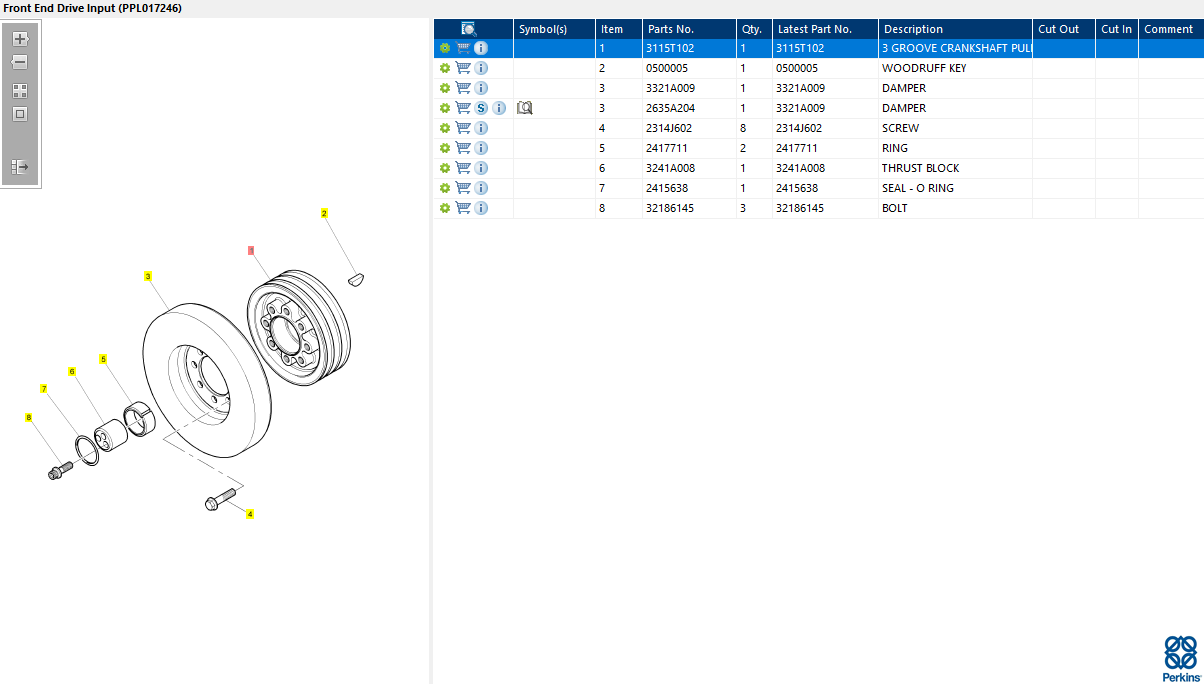The image size is (1204, 684).
Task: Click the single-square fit view icon
Action: [20, 114]
